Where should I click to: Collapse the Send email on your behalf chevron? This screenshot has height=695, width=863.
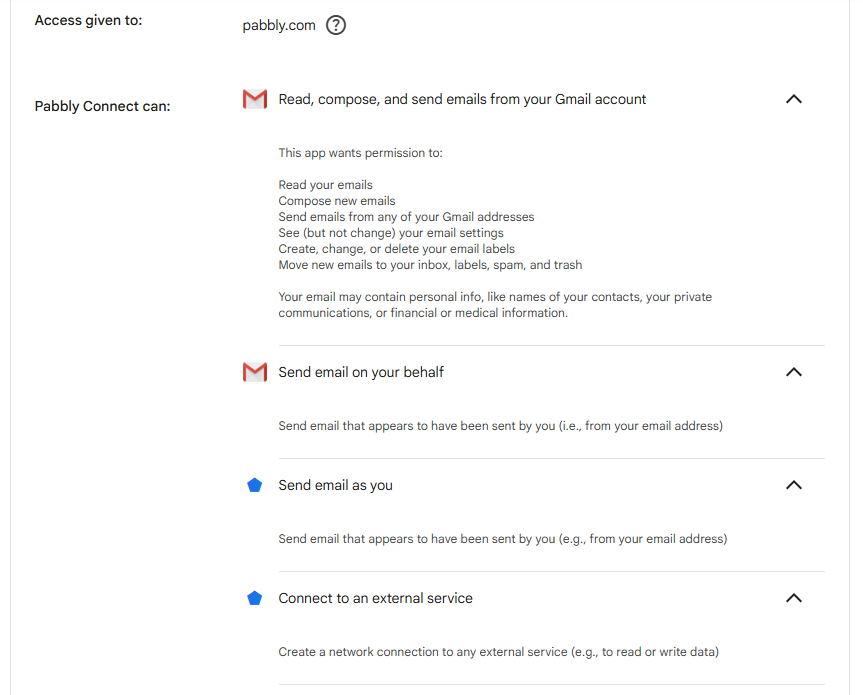coord(794,372)
